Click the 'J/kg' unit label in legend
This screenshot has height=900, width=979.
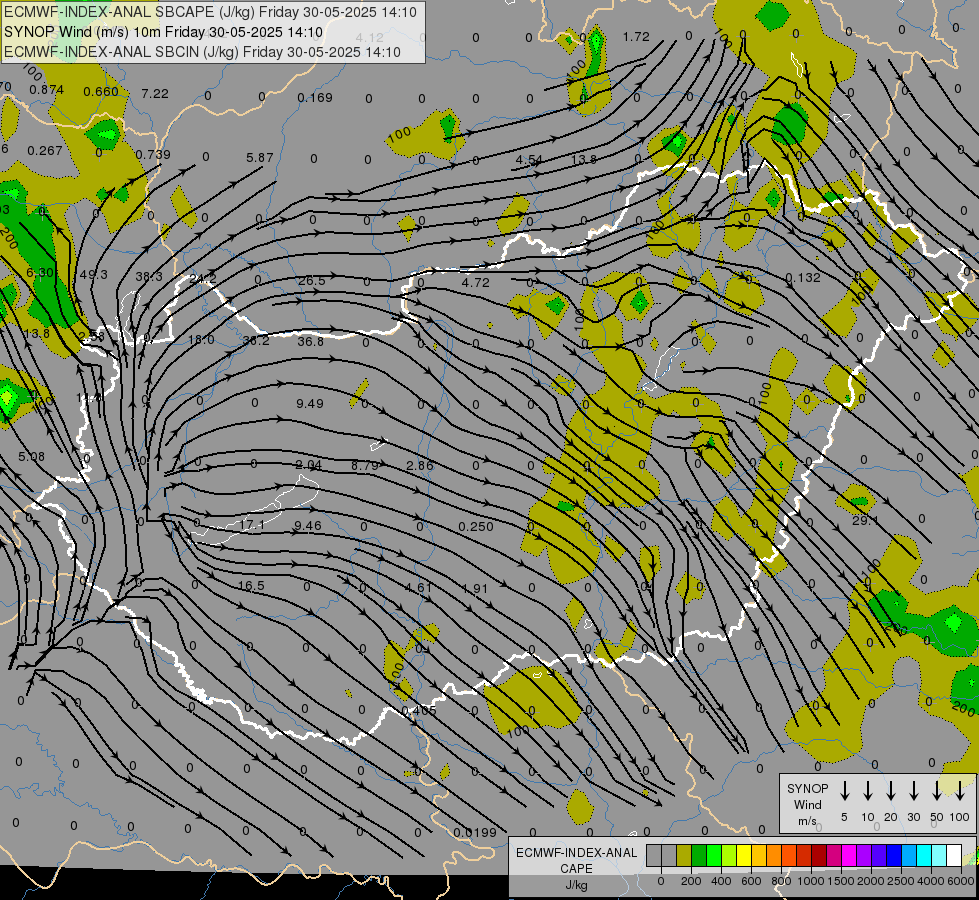[576, 885]
